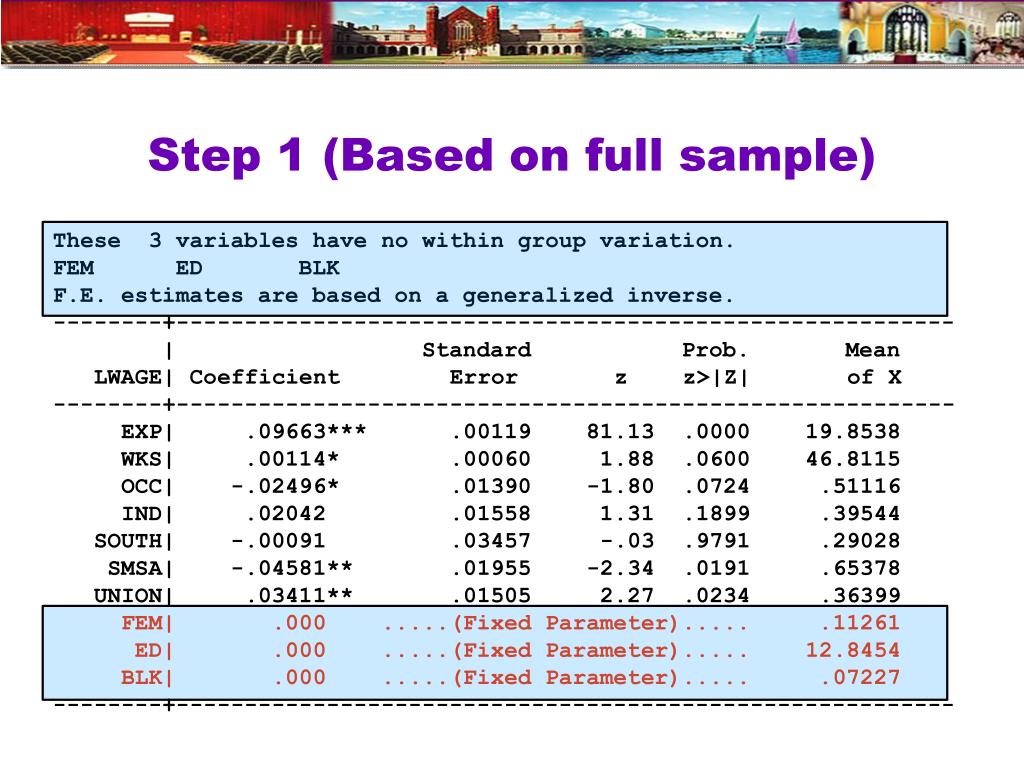
Task: Click the red 'BLK' row label
Action: pyautogui.click(x=140, y=678)
